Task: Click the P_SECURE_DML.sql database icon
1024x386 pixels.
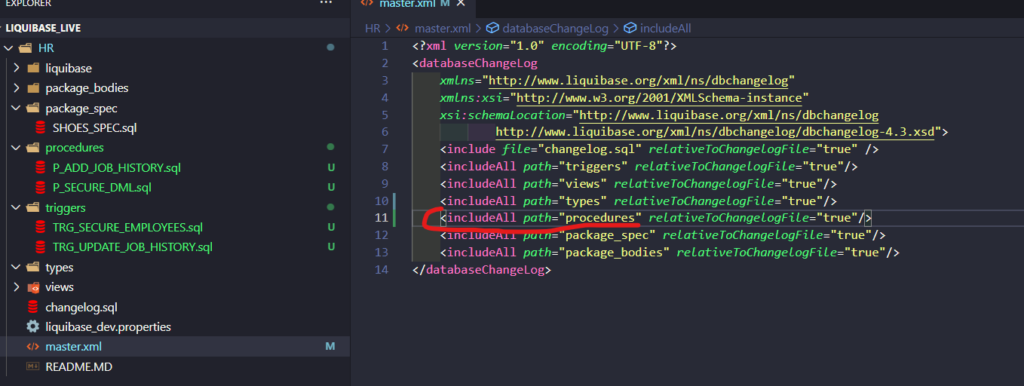Action: click(40, 187)
